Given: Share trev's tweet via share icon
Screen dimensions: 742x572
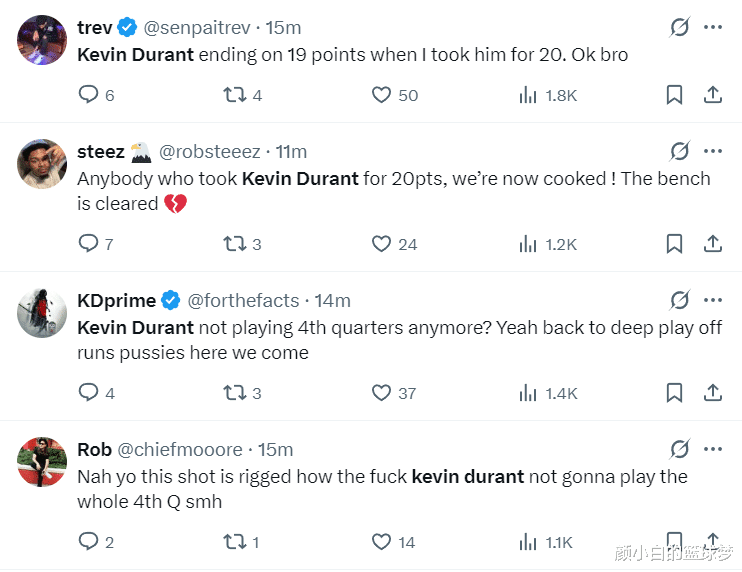Looking at the screenshot, I should (713, 95).
